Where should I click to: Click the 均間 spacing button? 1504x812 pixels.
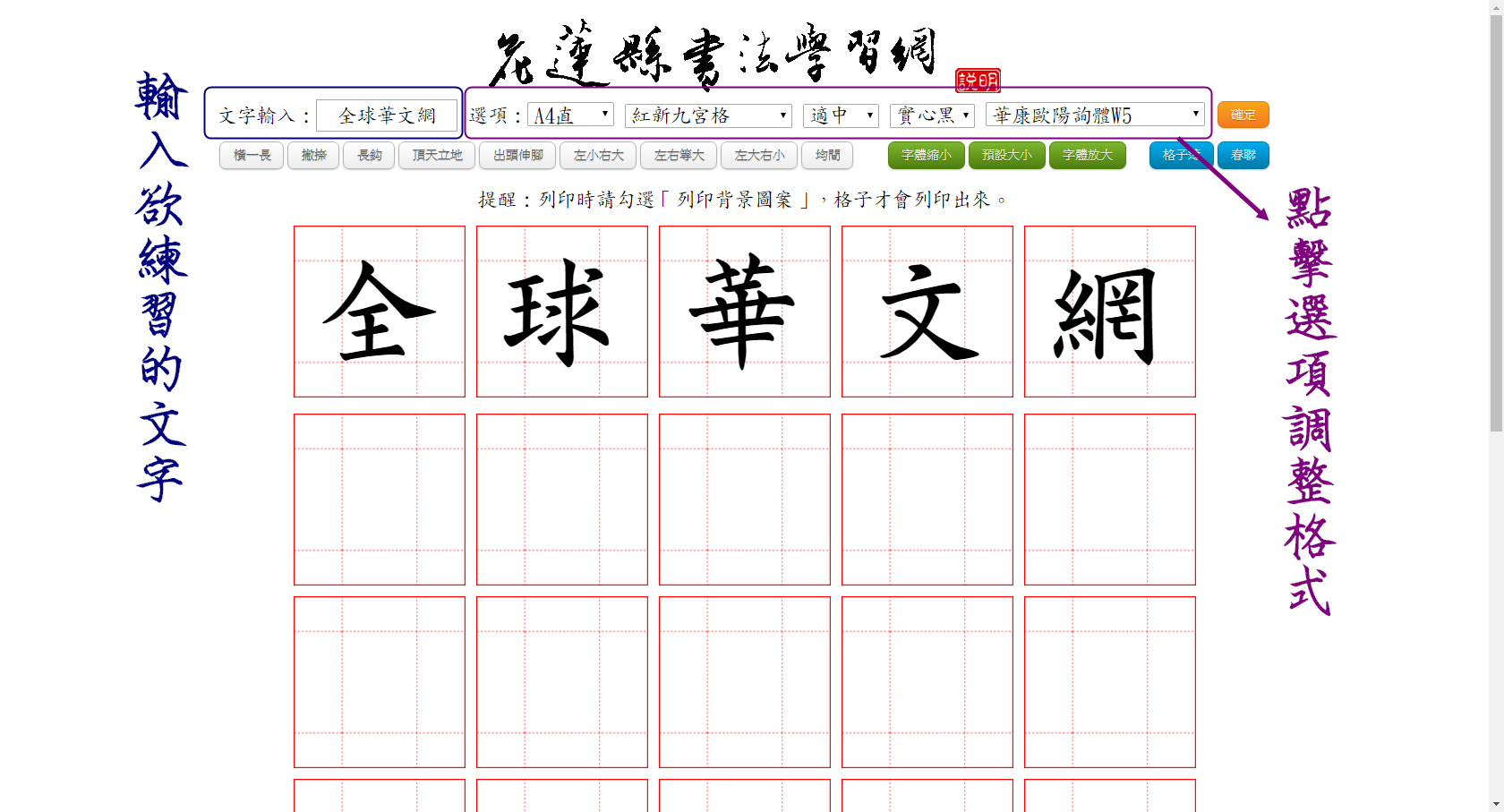(826, 155)
